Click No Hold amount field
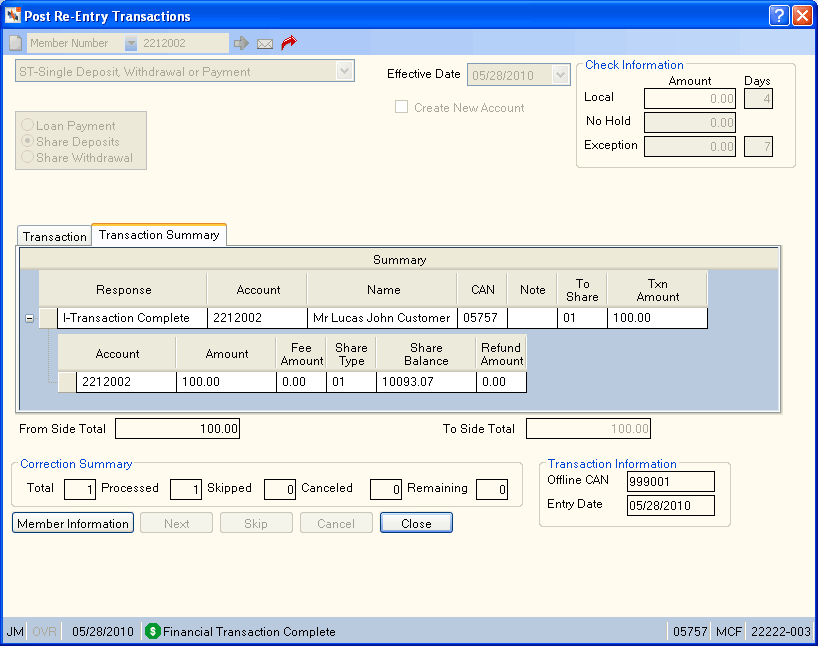 click(690, 123)
